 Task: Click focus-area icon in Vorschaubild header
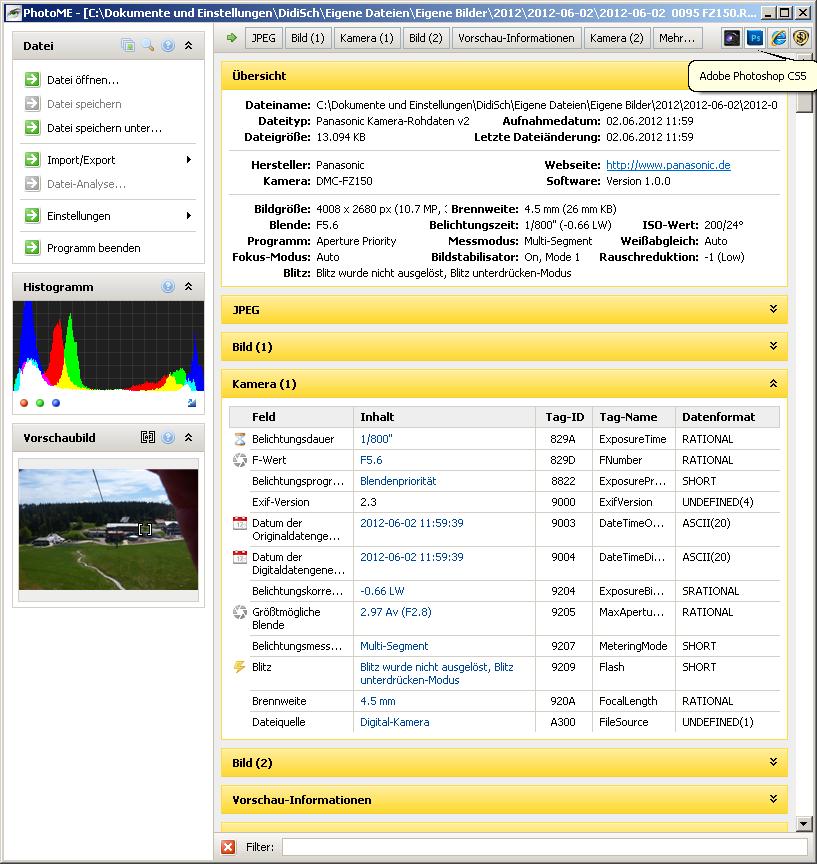(x=148, y=438)
